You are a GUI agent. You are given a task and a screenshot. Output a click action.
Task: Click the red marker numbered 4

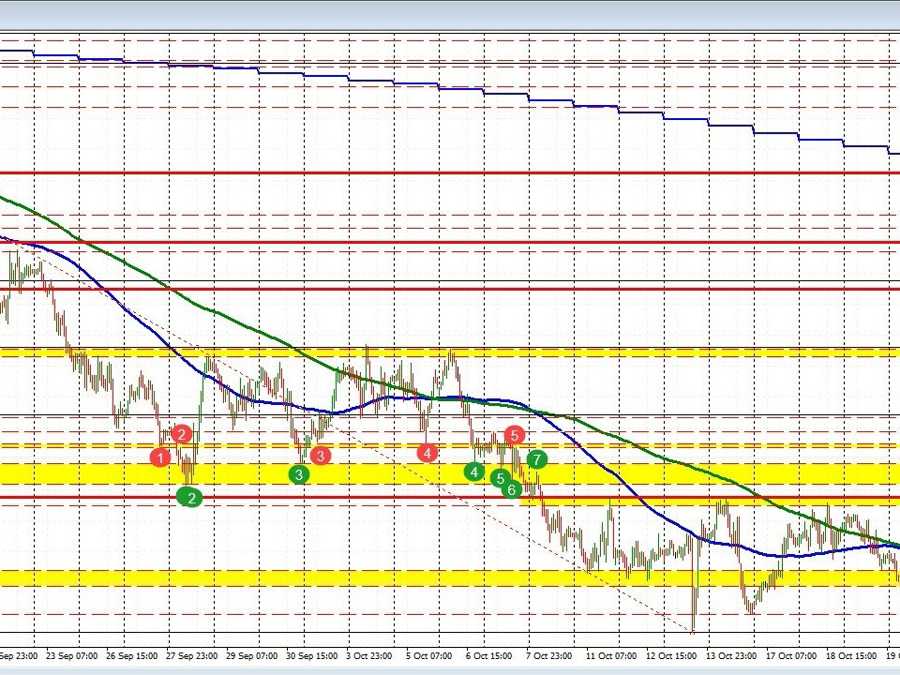[427, 451]
